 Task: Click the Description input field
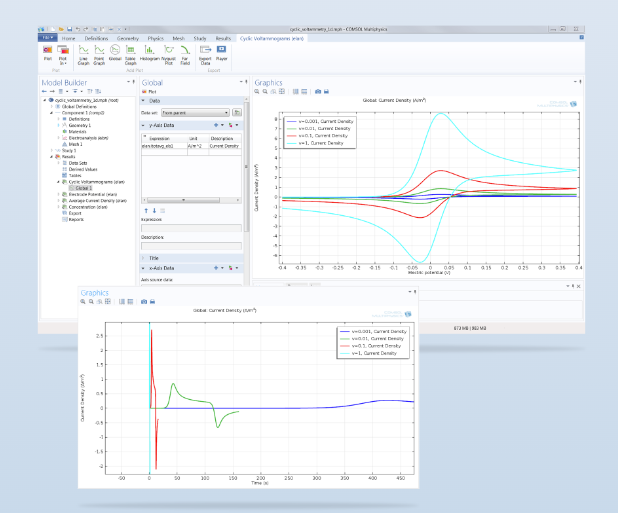(191, 246)
